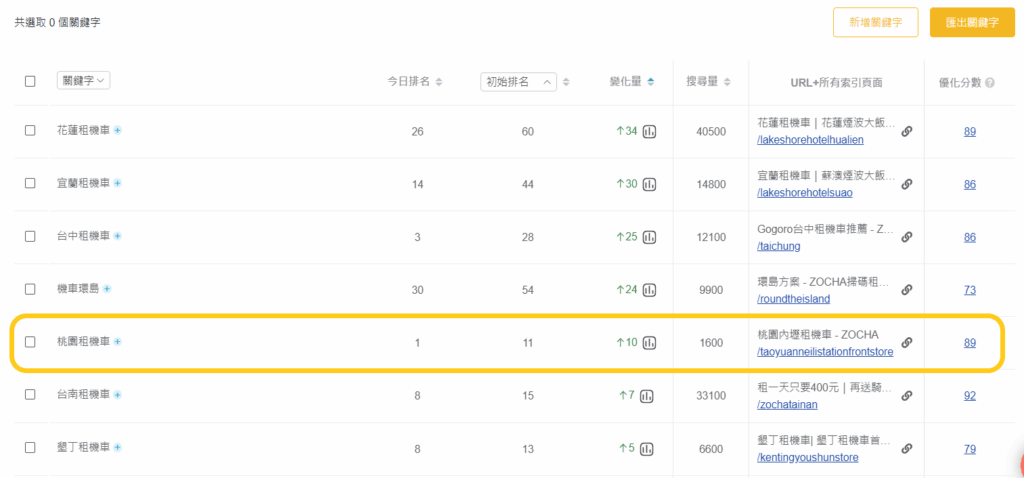Click the plus icon next to 台南租機車
The width and height of the screenshot is (1024, 478).
(117, 395)
